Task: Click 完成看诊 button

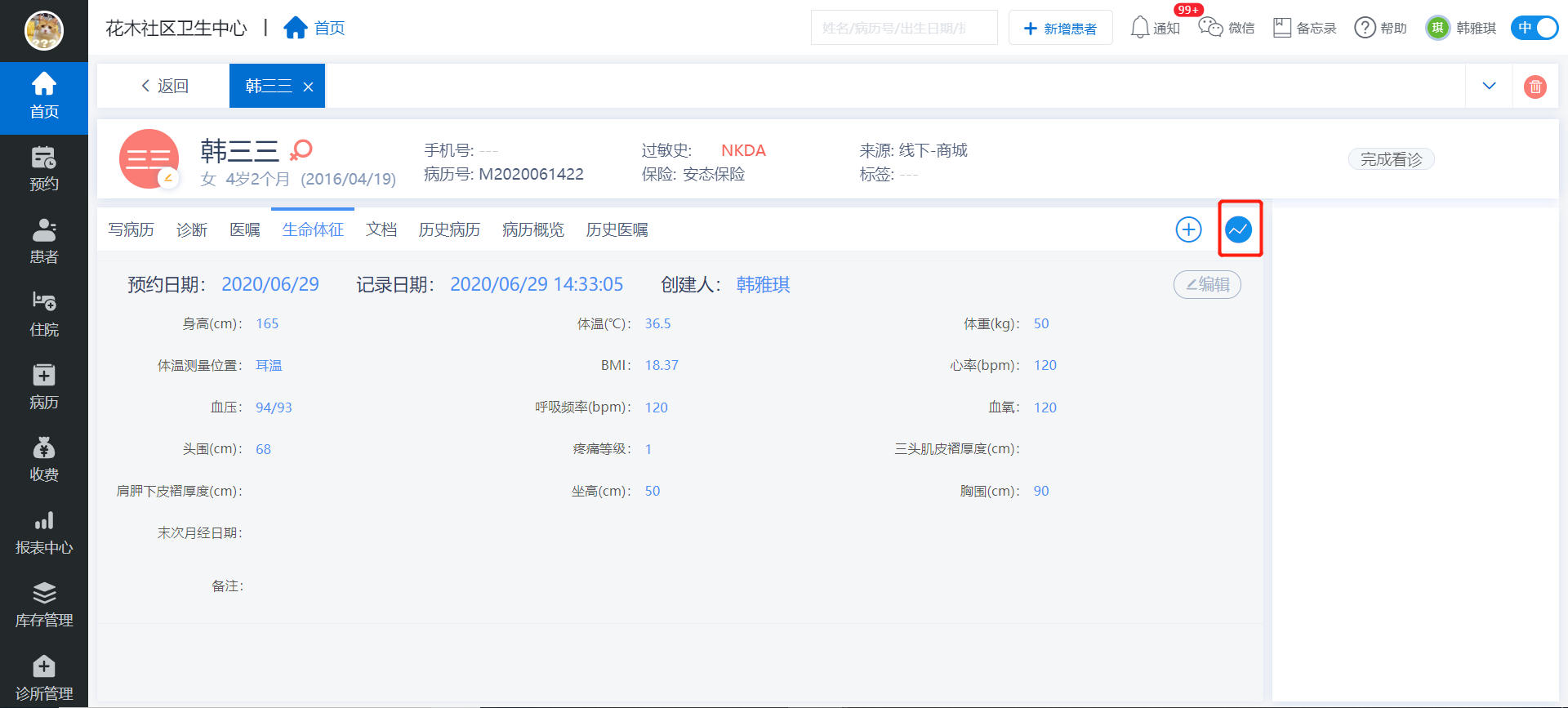Action: coord(1391,159)
